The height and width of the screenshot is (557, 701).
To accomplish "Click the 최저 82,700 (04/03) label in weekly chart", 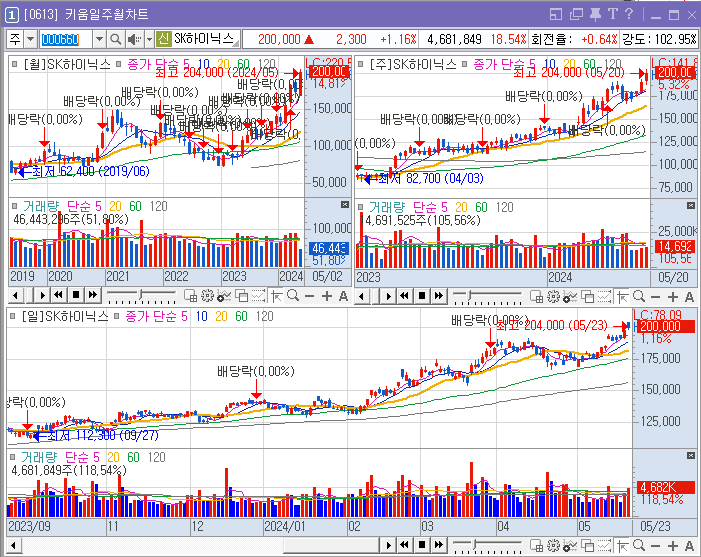I will click(431, 178).
